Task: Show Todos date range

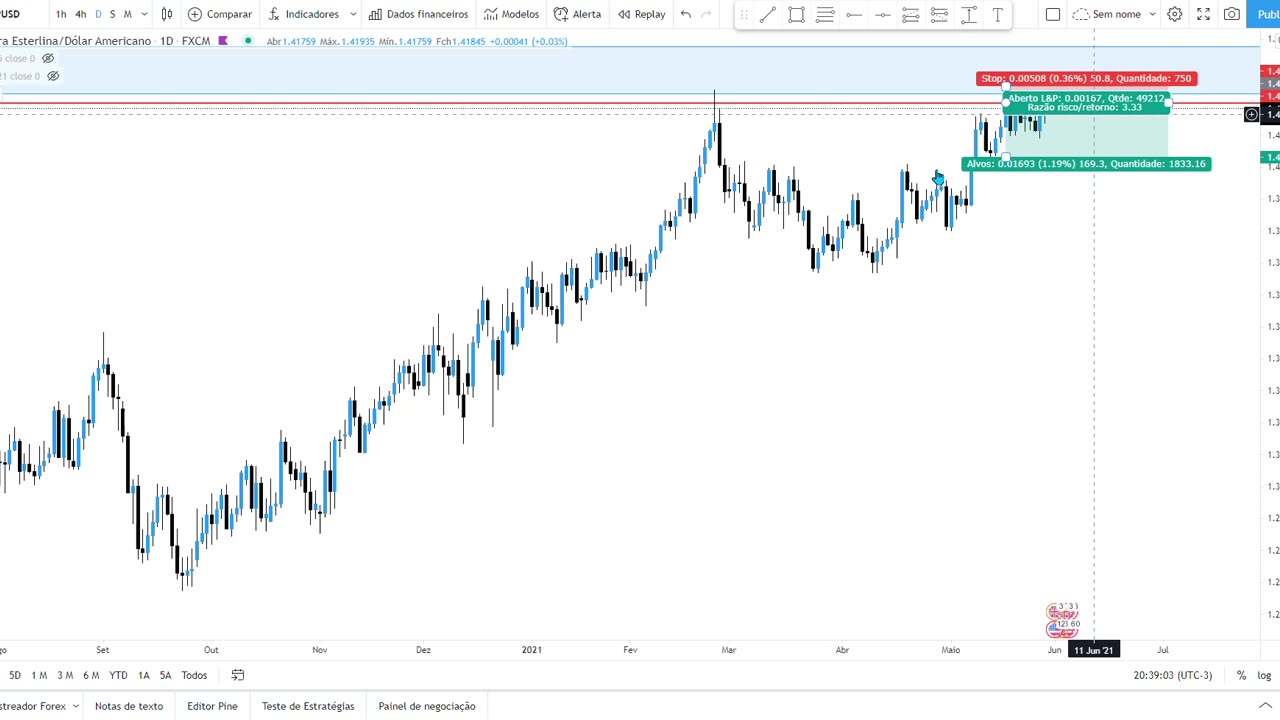Action: pos(194,675)
